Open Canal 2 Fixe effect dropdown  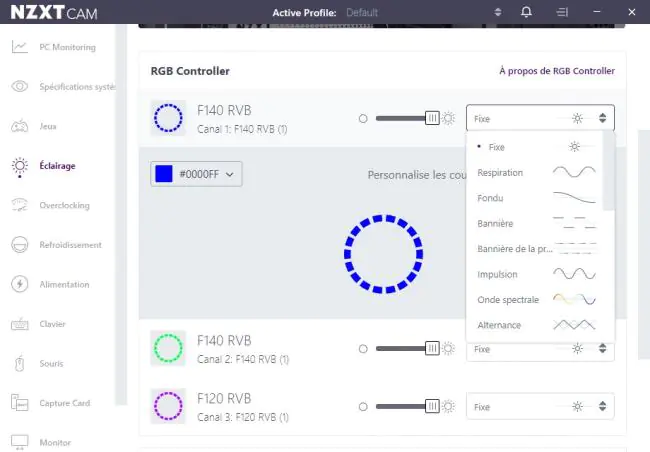tap(540, 351)
